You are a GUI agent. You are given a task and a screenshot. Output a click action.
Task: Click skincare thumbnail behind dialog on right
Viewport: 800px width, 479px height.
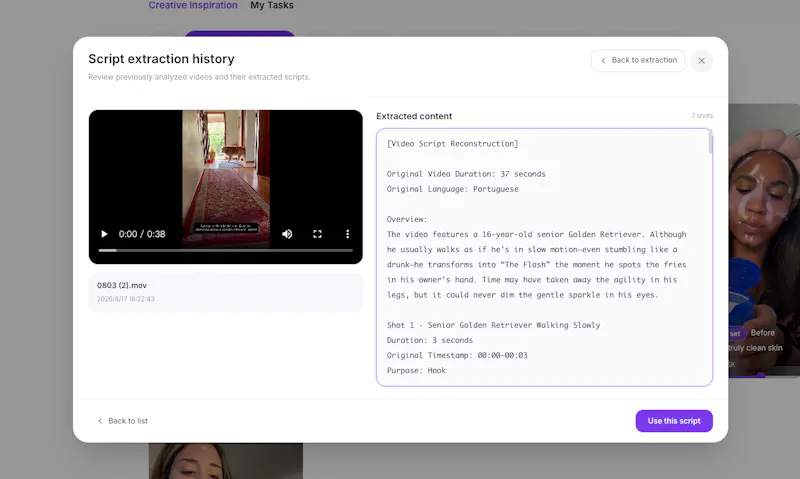click(764, 240)
